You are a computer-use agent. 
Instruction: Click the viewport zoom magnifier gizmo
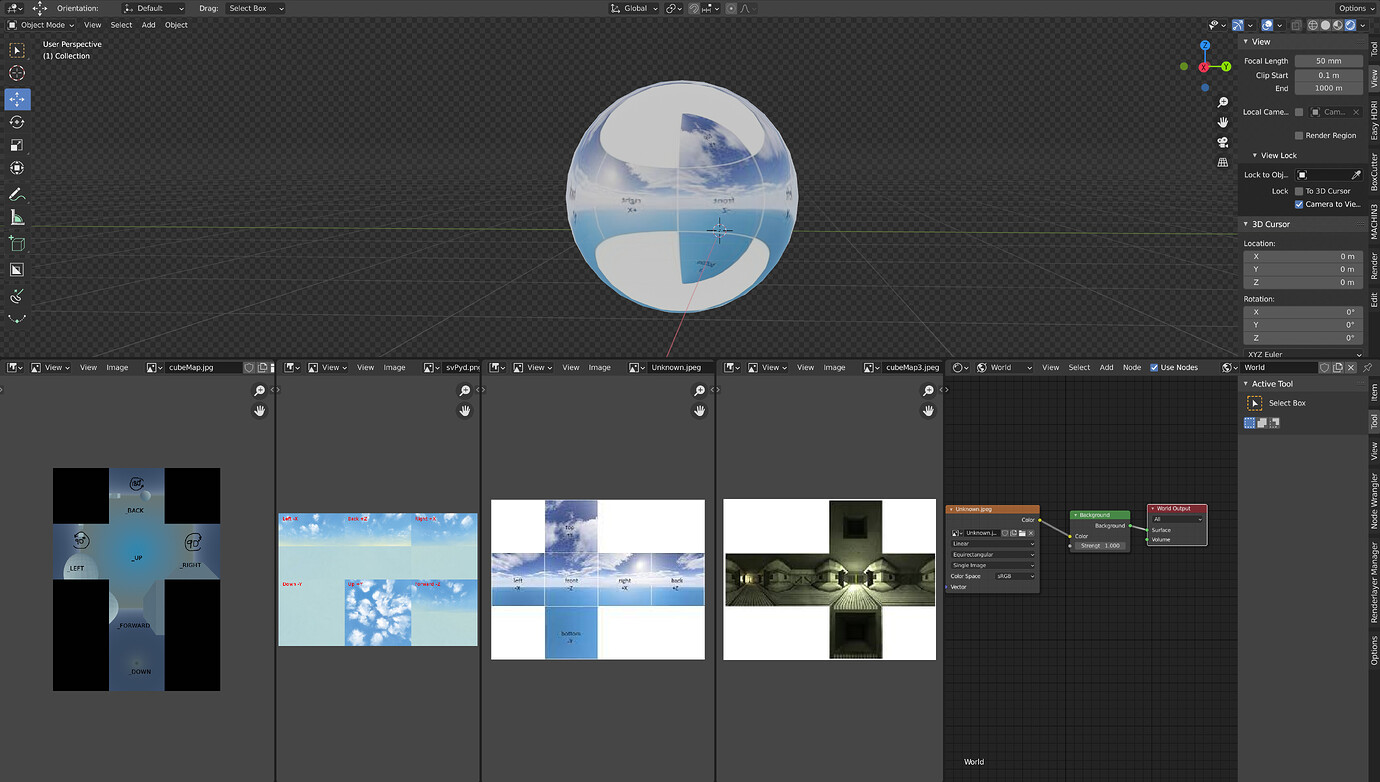click(x=1223, y=102)
